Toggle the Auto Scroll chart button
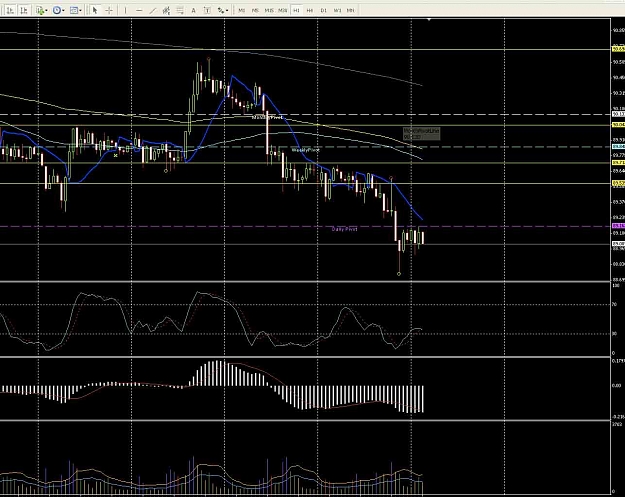Image resolution: width=625 pixels, height=497 pixels. click(10, 10)
